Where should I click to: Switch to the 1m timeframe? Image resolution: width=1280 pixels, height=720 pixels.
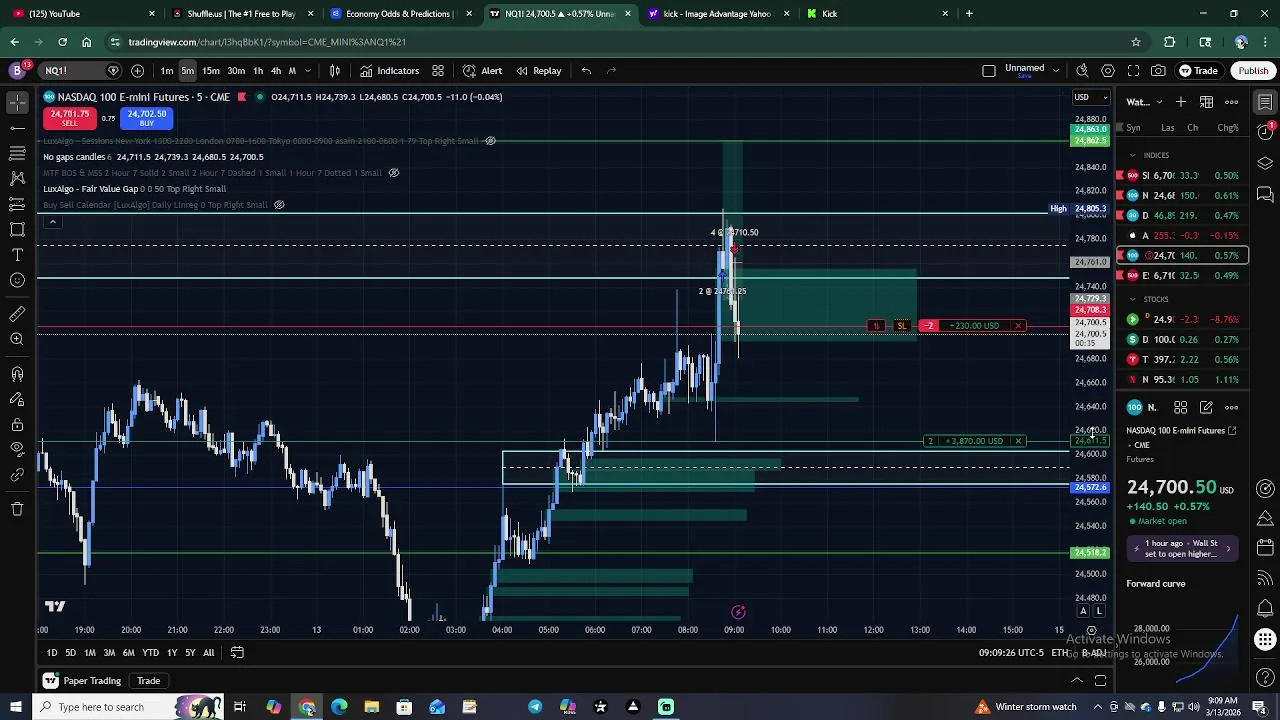[x=167, y=71]
